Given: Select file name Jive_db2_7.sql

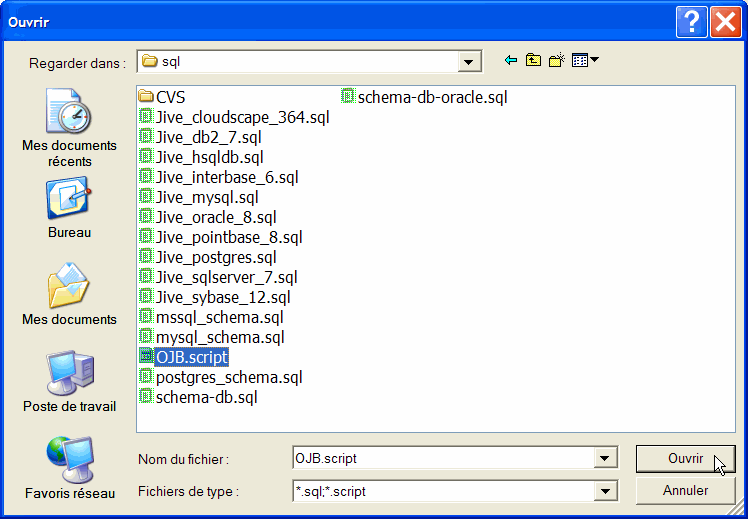Looking at the screenshot, I should coord(209,137).
